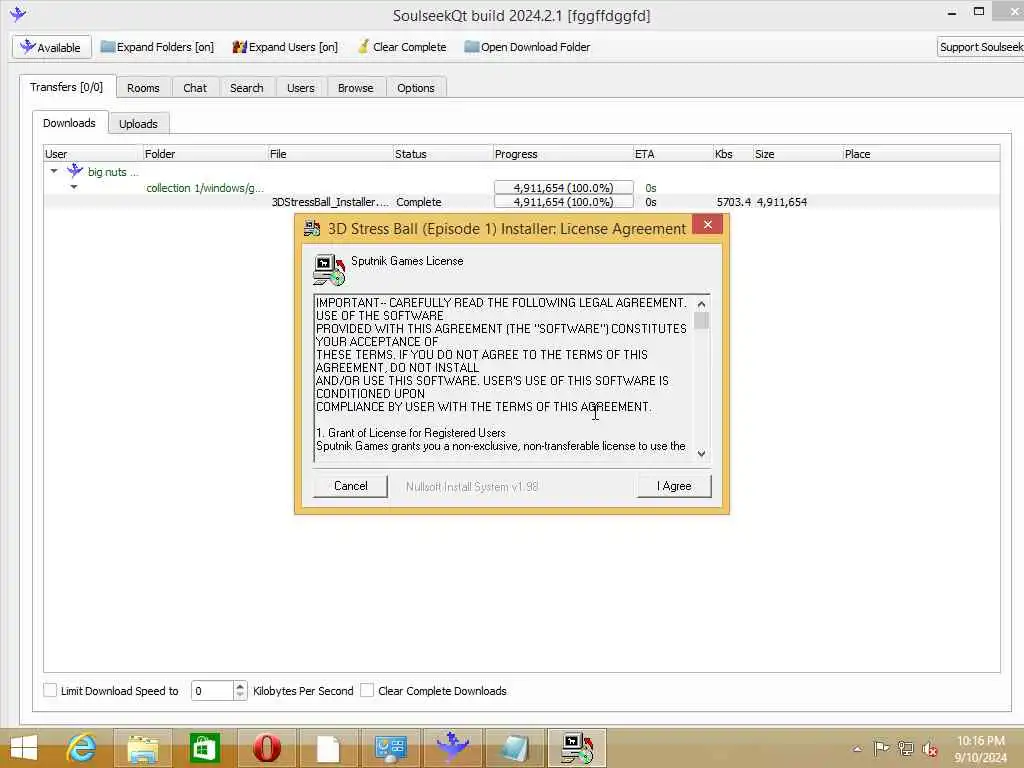Sort by the Kbs column header
Viewport: 1024px width, 768px height.
point(733,153)
